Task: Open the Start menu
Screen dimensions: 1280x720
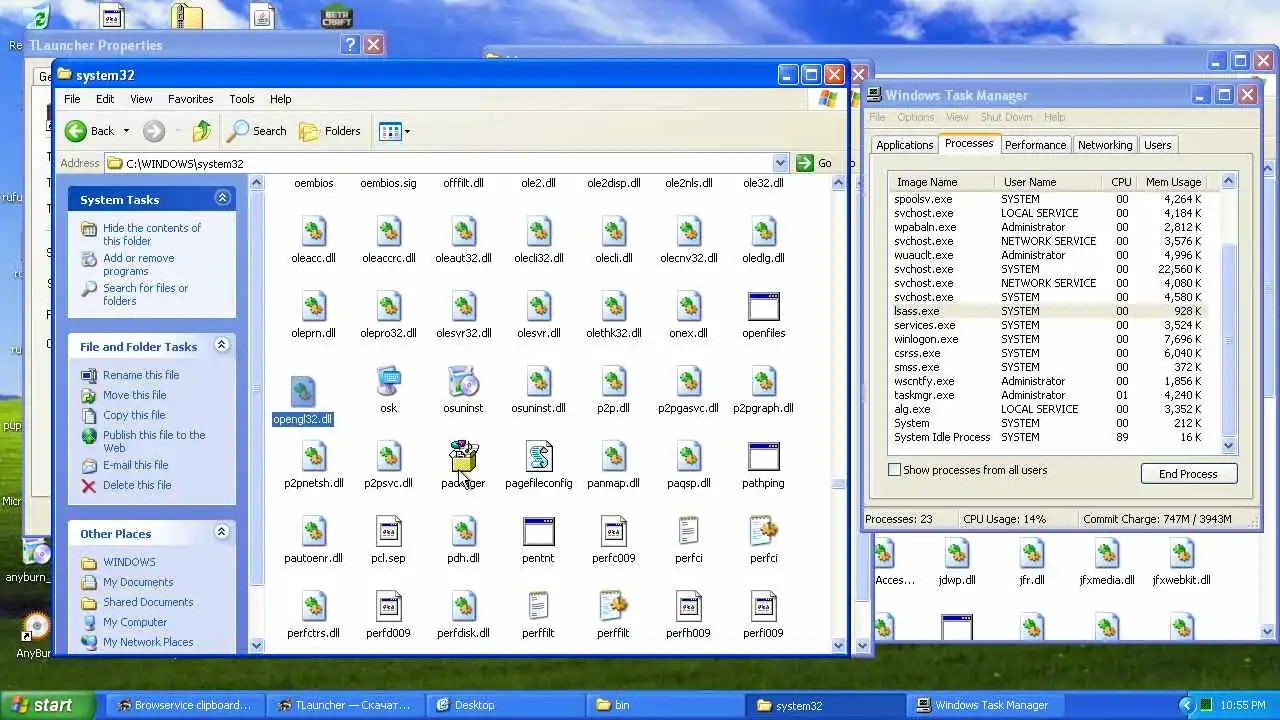Action: point(47,705)
